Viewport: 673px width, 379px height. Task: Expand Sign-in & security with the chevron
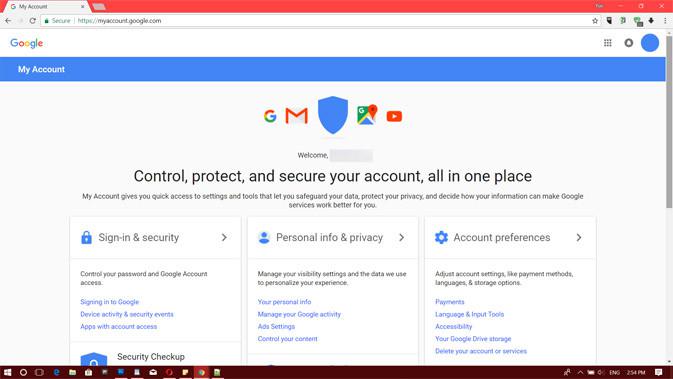[224, 237]
